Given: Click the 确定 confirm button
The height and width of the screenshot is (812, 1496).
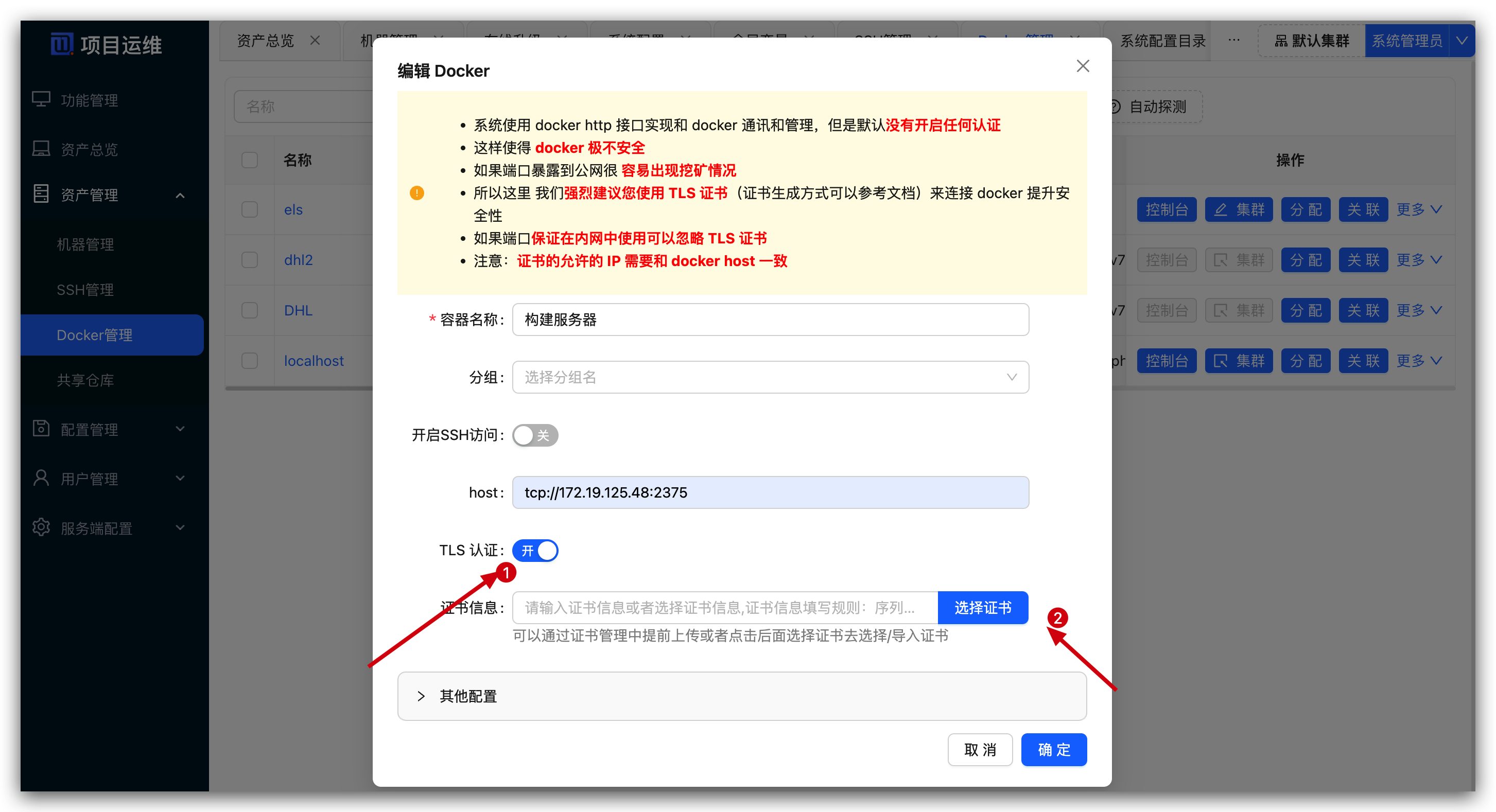Looking at the screenshot, I should [1054, 749].
